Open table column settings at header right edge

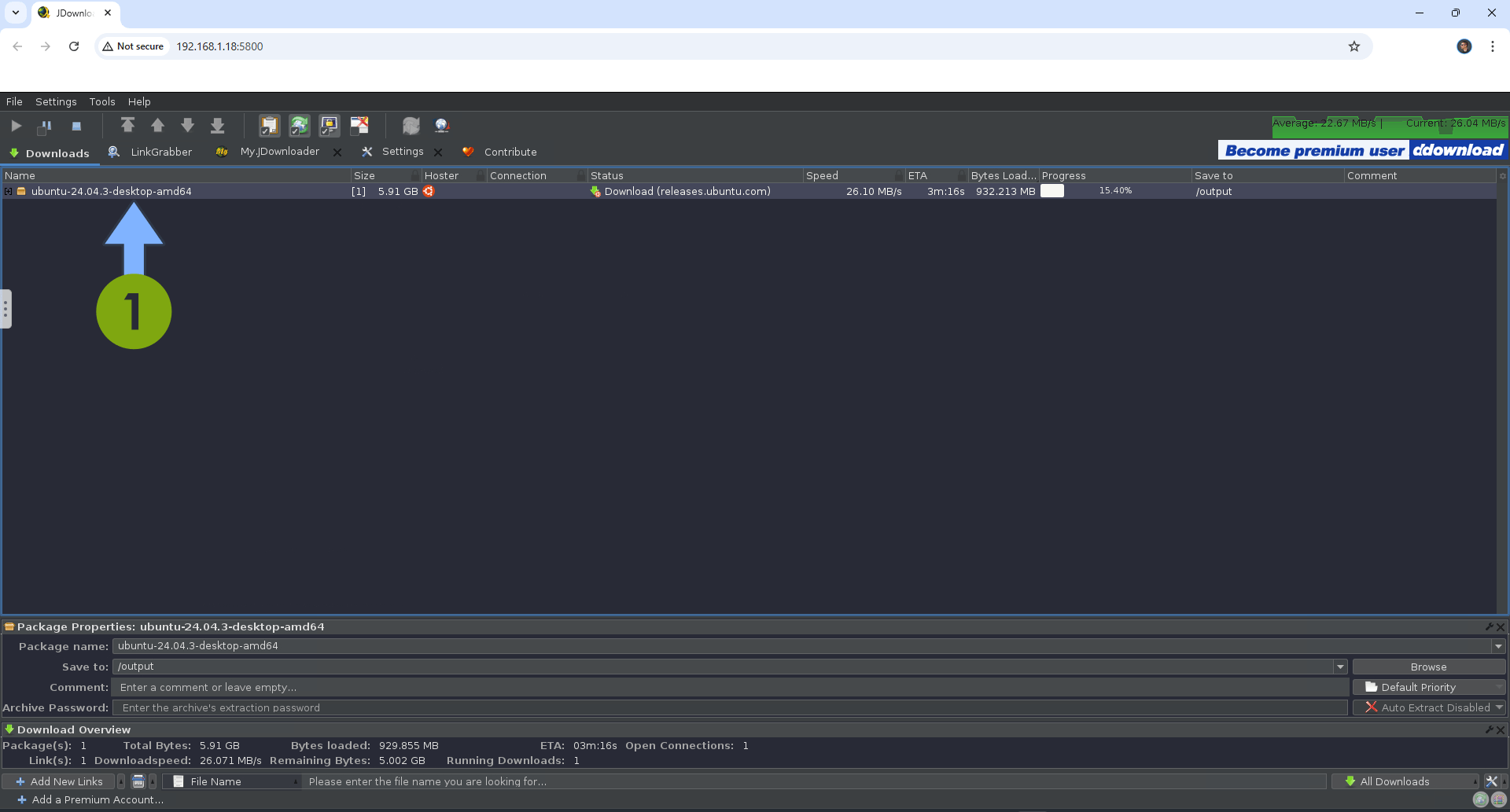click(x=1502, y=175)
